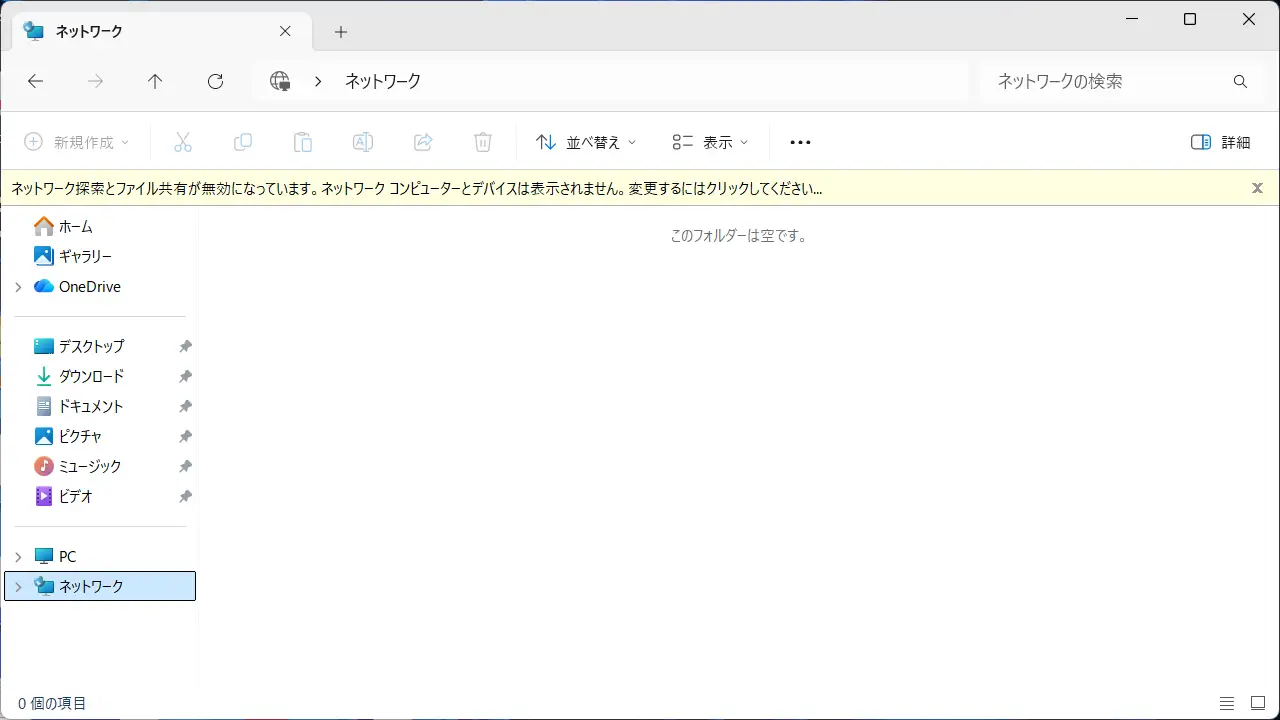Refresh the Network folder view
This screenshot has width=1280, height=720.
coord(215,82)
